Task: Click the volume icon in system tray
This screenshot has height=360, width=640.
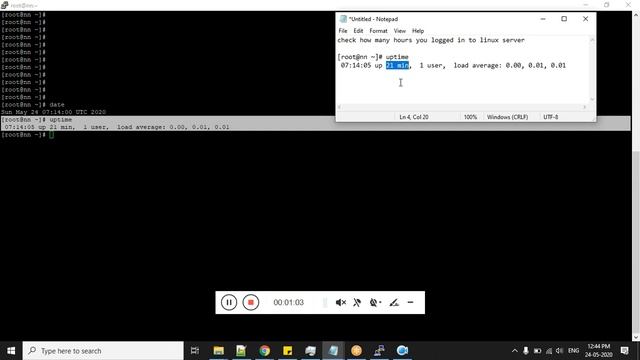Action: click(x=560, y=351)
